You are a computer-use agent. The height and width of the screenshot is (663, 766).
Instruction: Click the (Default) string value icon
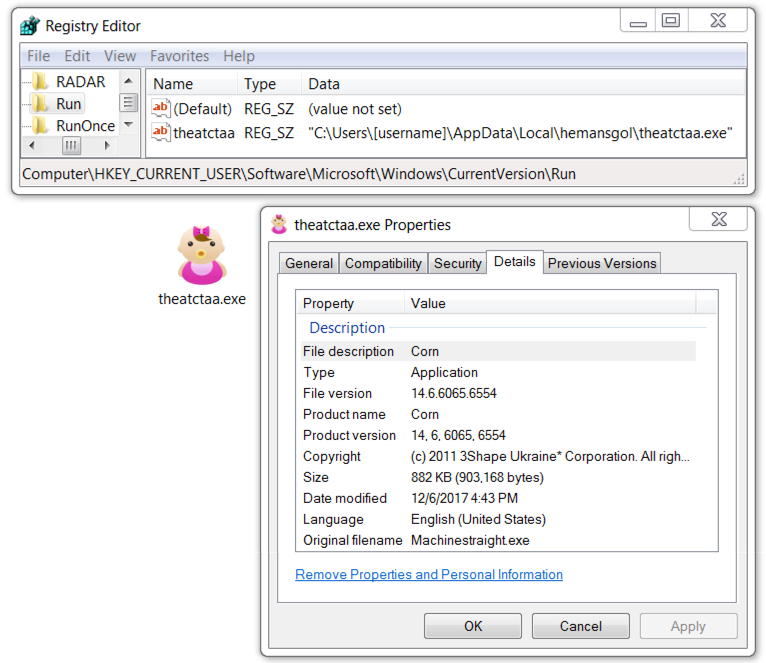click(x=160, y=108)
